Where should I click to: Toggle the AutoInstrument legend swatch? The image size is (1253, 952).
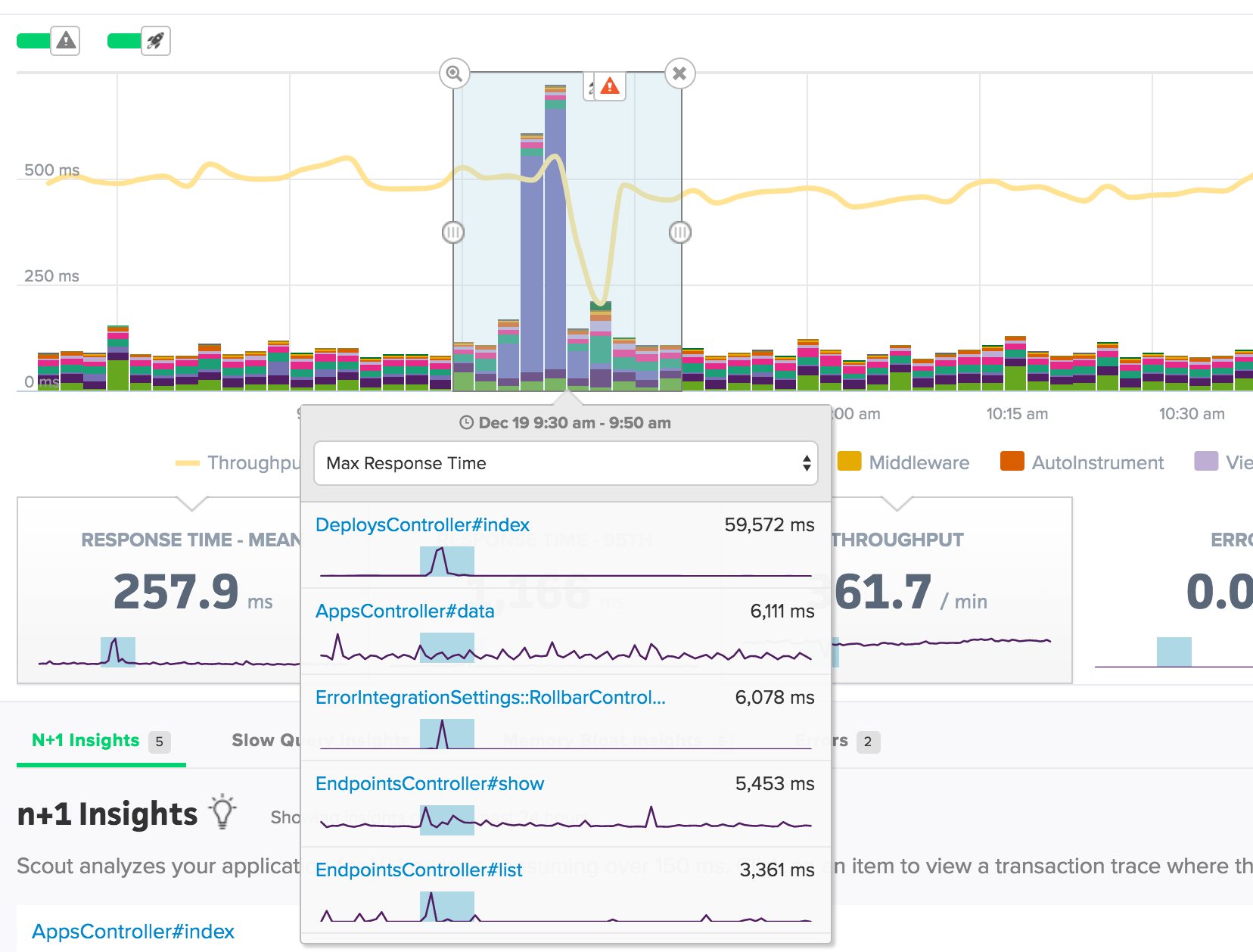(1012, 462)
